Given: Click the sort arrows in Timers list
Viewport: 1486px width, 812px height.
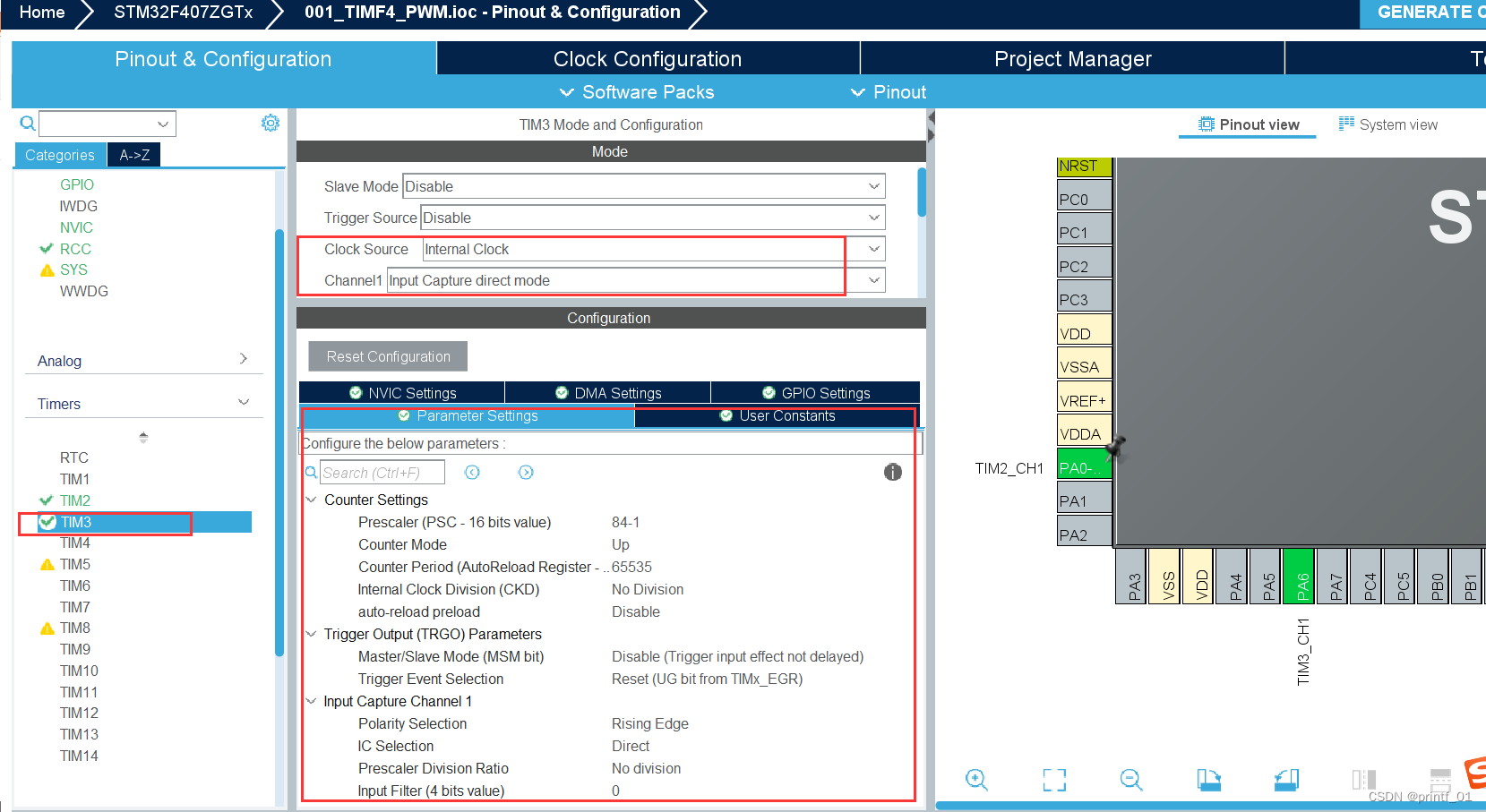Looking at the screenshot, I should (x=143, y=438).
